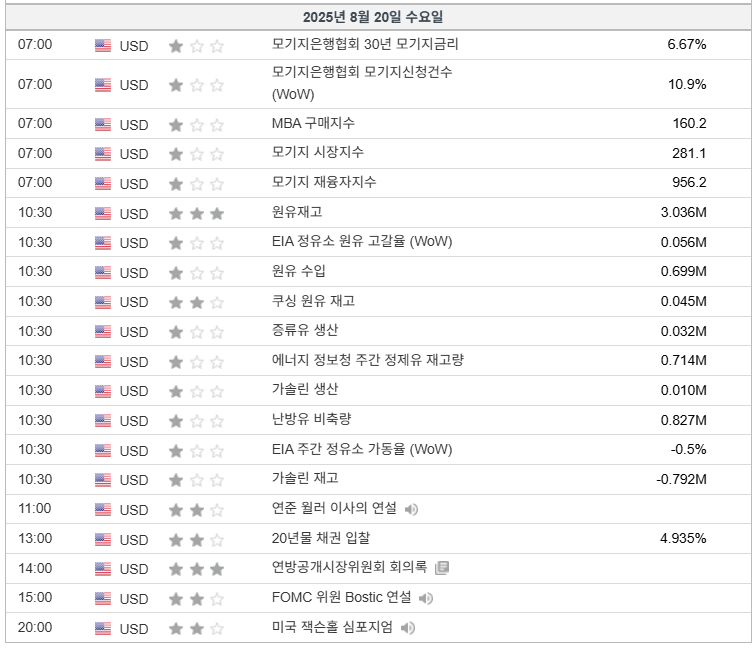This screenshot has width=755, height=649.
Task: Open the 20년물 채권 입찰 event
Action: point(321,538)
